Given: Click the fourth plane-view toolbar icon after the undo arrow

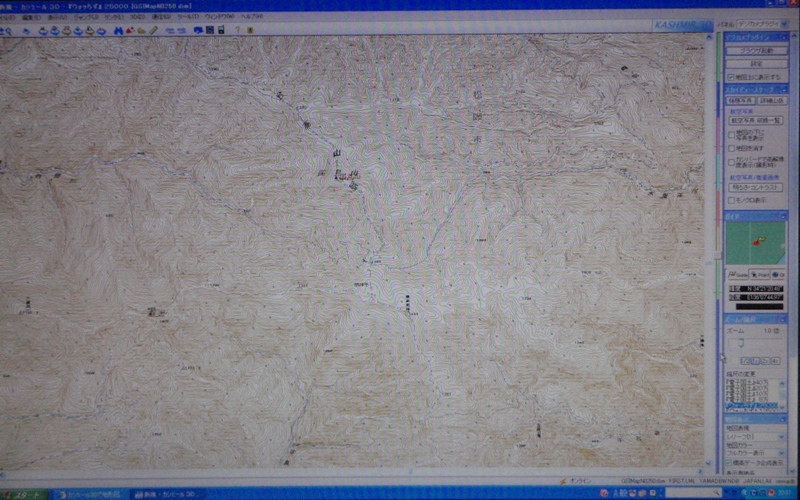Looking at the screenshot, I should [78, 31].
